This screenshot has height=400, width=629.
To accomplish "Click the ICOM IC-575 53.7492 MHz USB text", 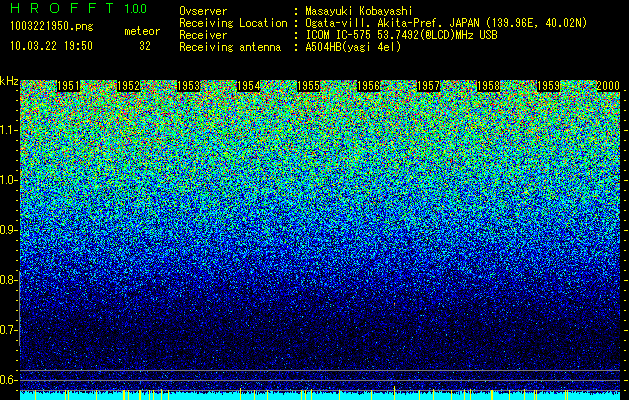I will click(401, 35).
